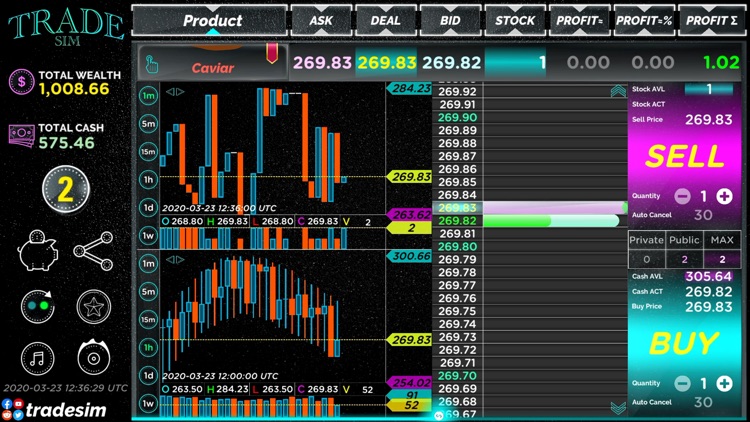The height and width of the screenshot is (422, 750).
Task: Click the green bid volume bar at 269.82
Action: click(x=551, y=221)
